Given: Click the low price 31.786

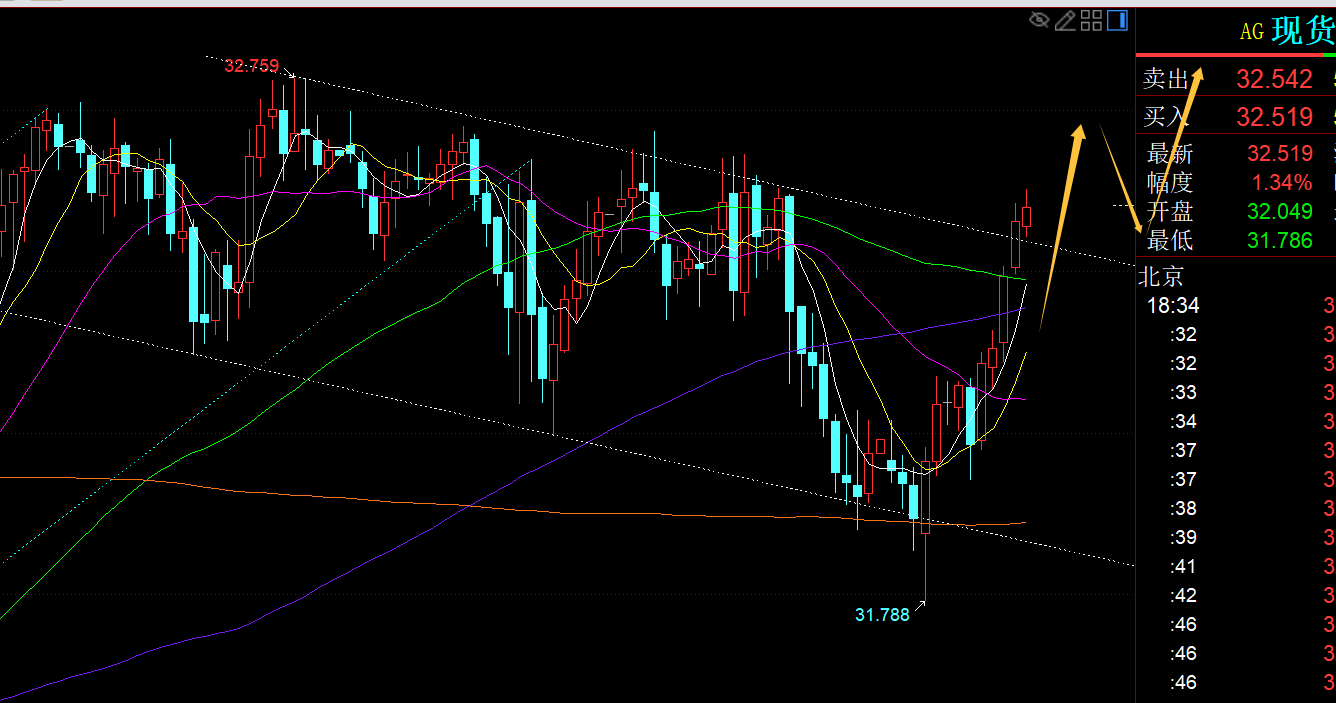Looking at the screenshot, I should (1279, 240).
